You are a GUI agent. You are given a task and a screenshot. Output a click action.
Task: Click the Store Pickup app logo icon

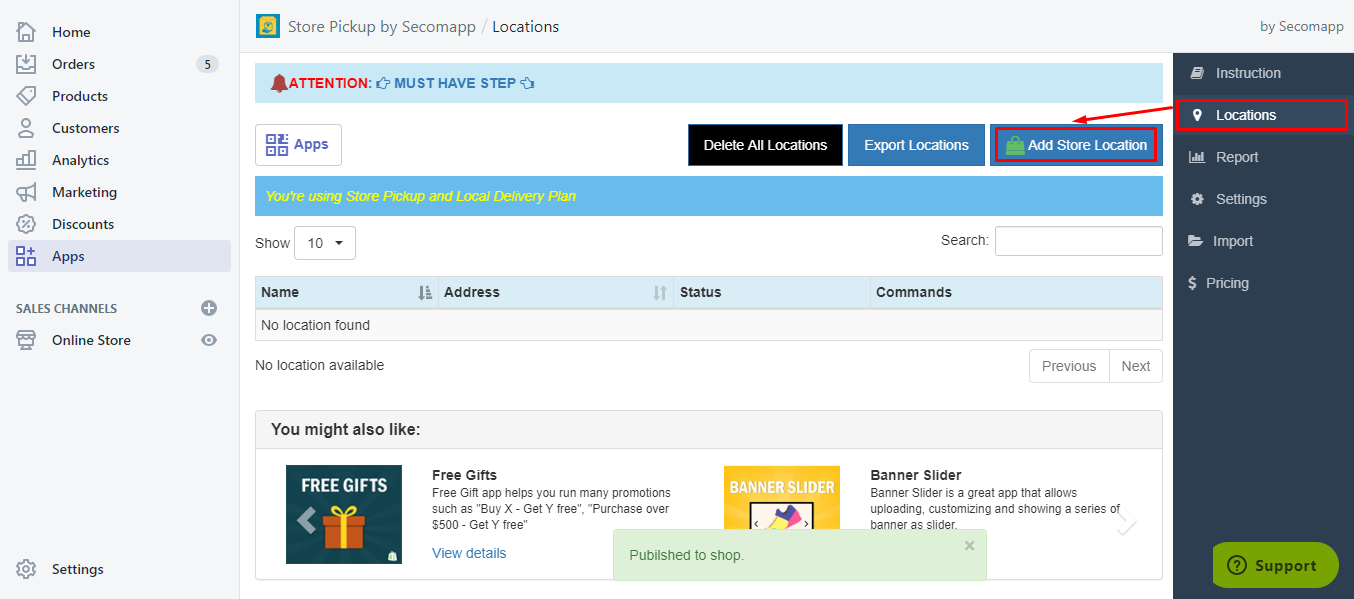pos(268,26)
